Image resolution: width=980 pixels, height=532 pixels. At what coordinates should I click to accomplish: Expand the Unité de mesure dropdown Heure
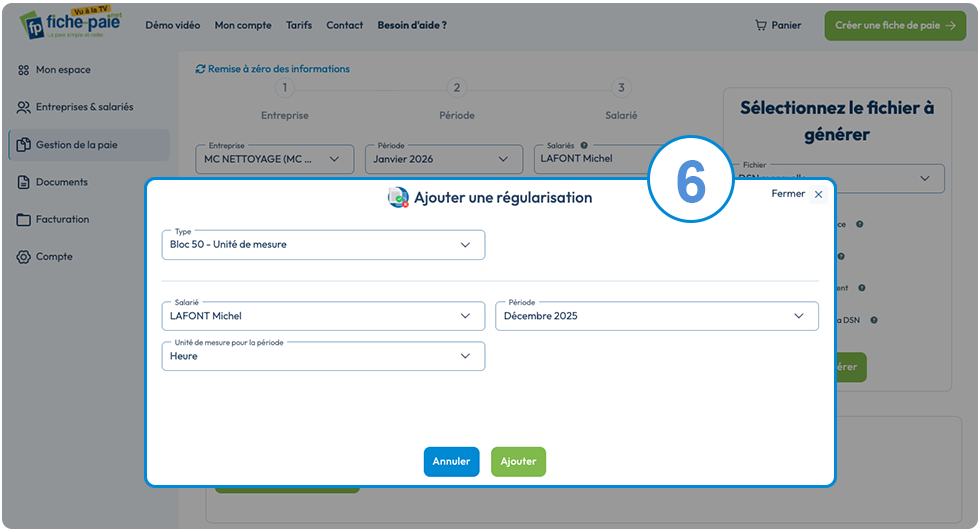click(x=323, y=356)
